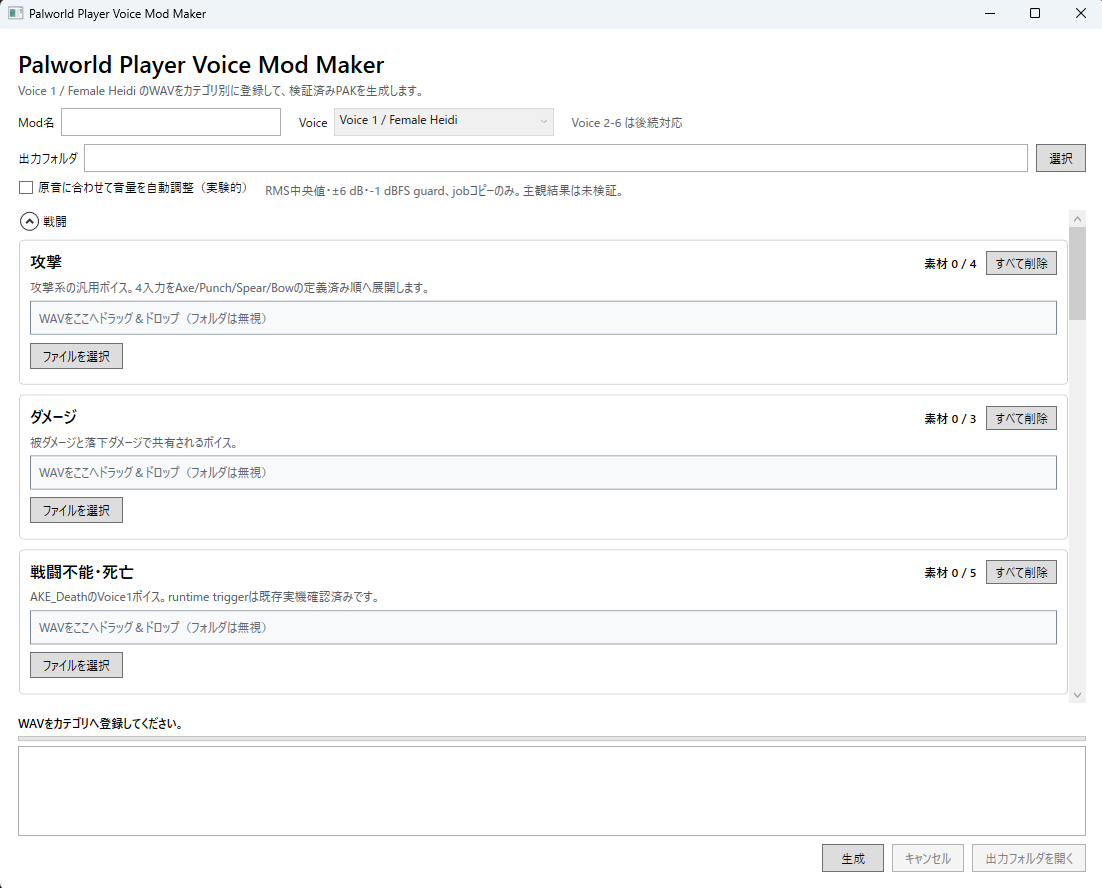The image size is (1102, 888).
Task: Click ファイルを選択 in the ダメージ card
Action: 76,511
